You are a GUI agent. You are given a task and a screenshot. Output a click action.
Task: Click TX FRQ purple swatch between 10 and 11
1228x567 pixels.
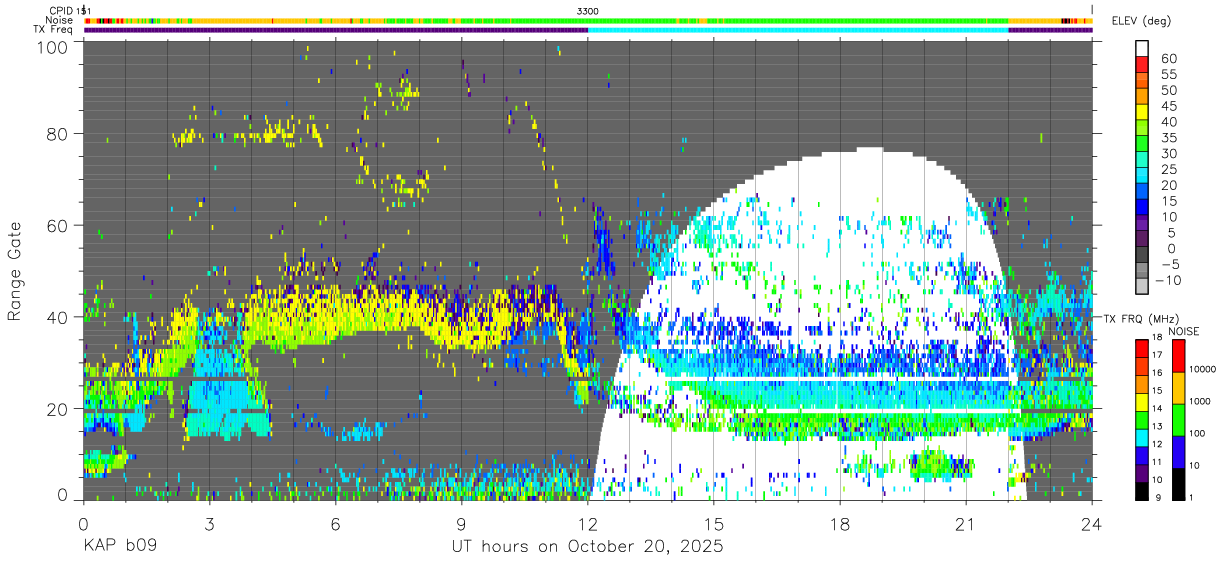pos(1142,474)
